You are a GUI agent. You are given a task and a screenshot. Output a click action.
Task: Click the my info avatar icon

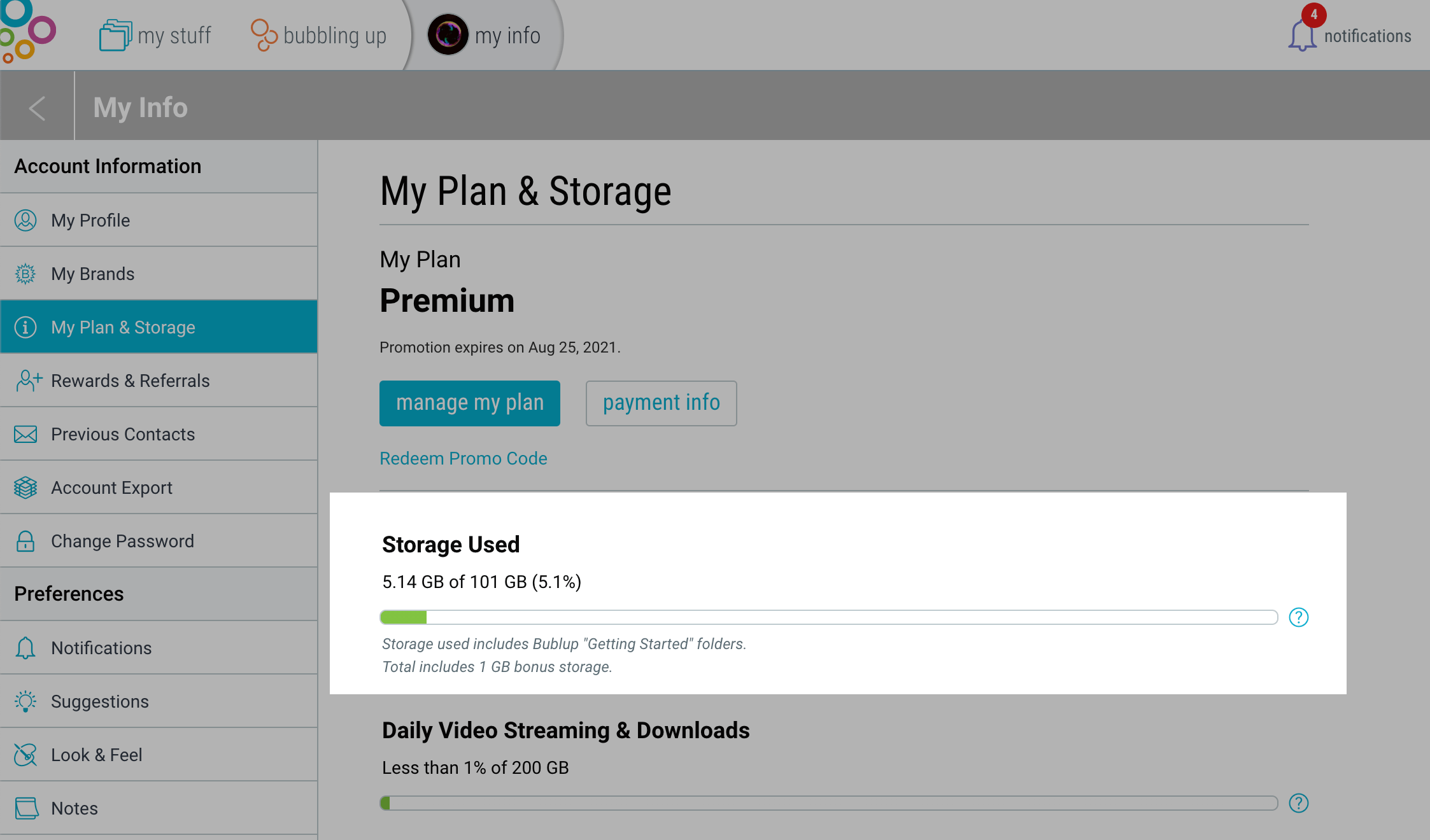point(448,35)
